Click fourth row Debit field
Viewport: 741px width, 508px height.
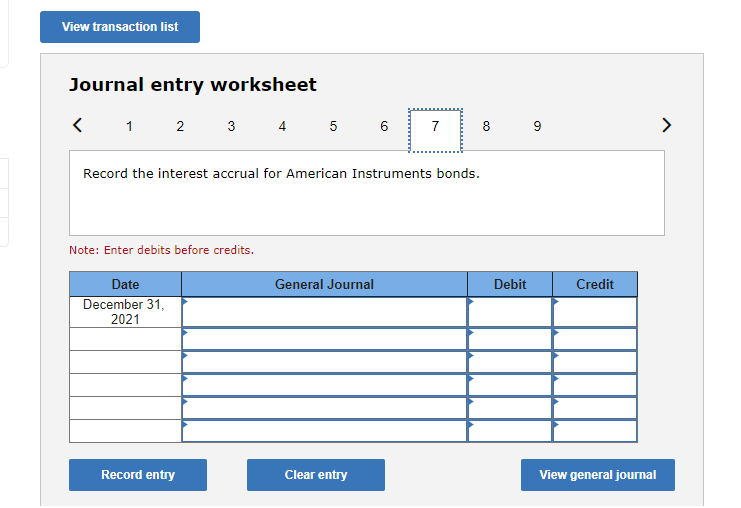[510, 385]
